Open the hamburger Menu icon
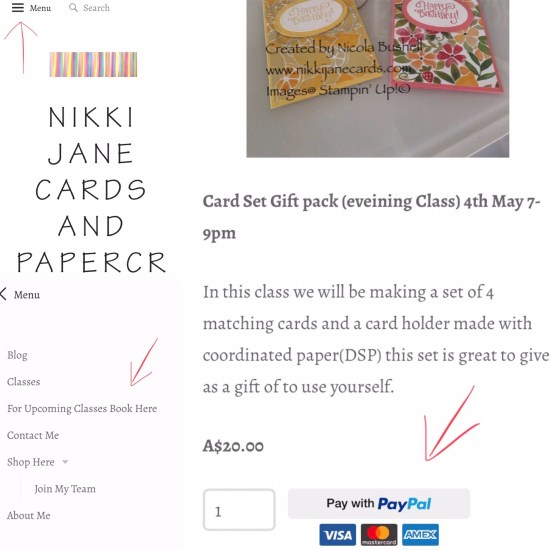550x550 pixels. [18, 7]
